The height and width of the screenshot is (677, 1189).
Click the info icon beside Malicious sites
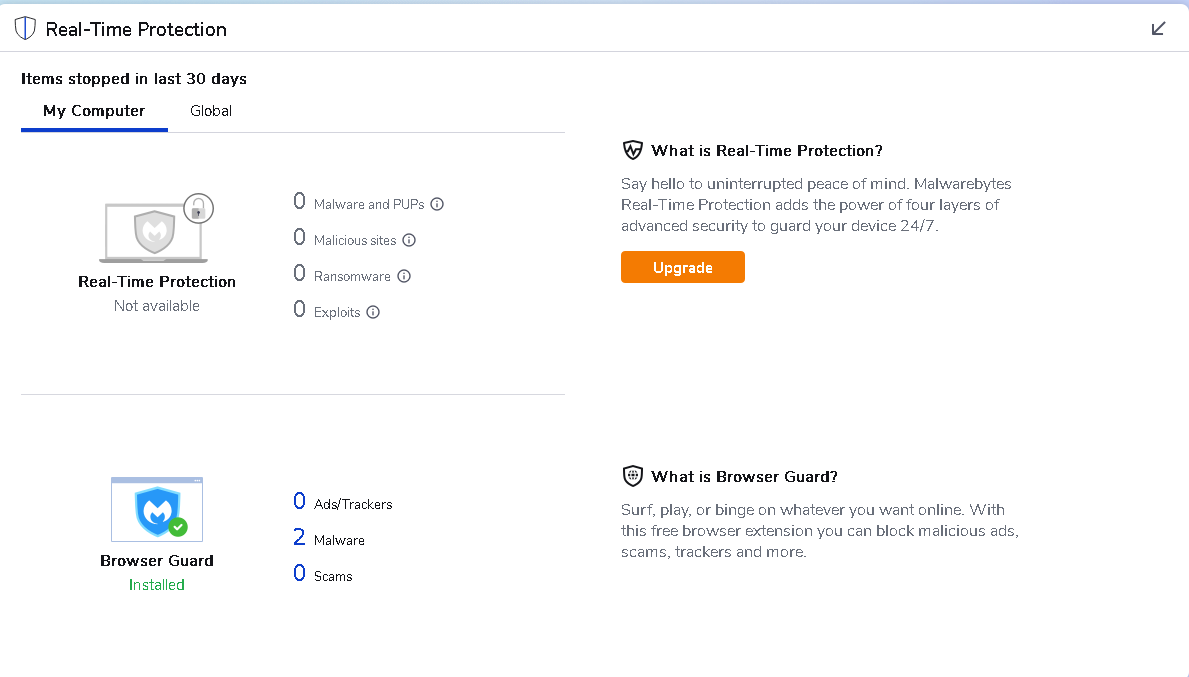[409, 240]
